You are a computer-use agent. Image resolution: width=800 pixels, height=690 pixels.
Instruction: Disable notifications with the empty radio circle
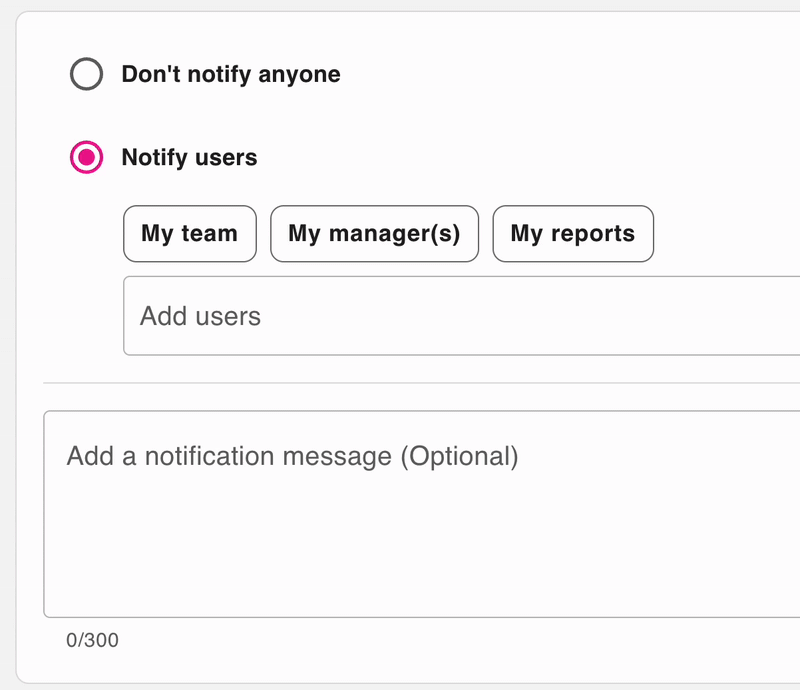tap(87, 75)
